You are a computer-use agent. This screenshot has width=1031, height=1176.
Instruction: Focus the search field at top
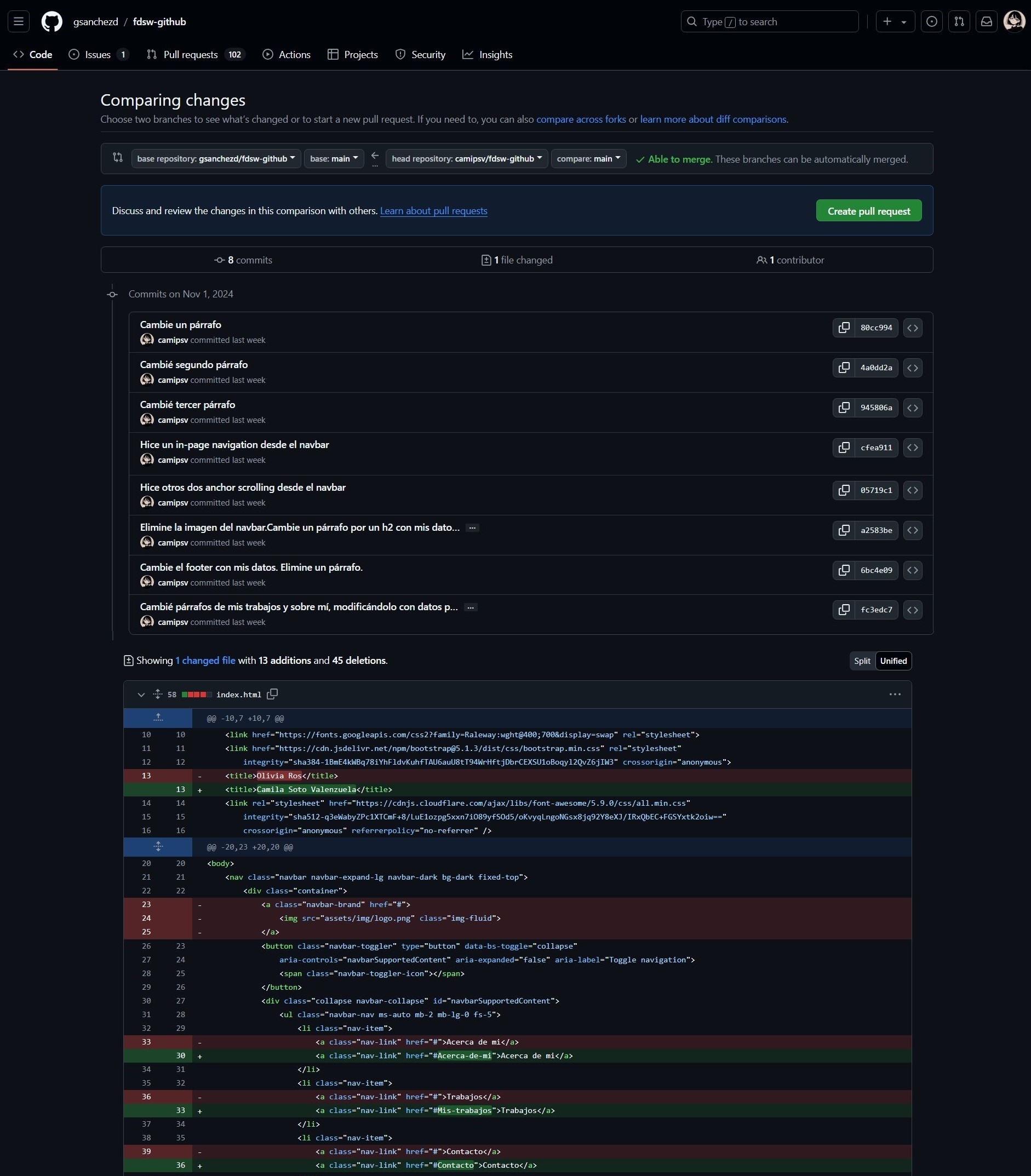[x=769, y=21]
